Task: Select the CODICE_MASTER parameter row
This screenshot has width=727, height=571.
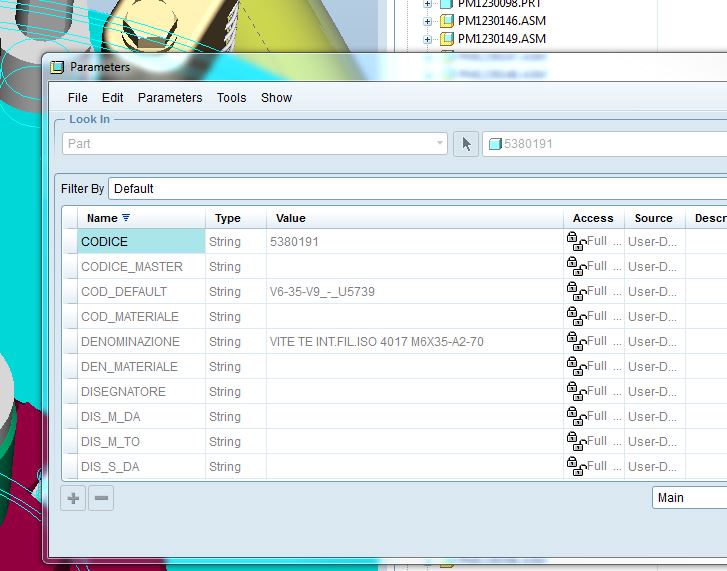Action: pyautogui.click(x=141, y=266)
